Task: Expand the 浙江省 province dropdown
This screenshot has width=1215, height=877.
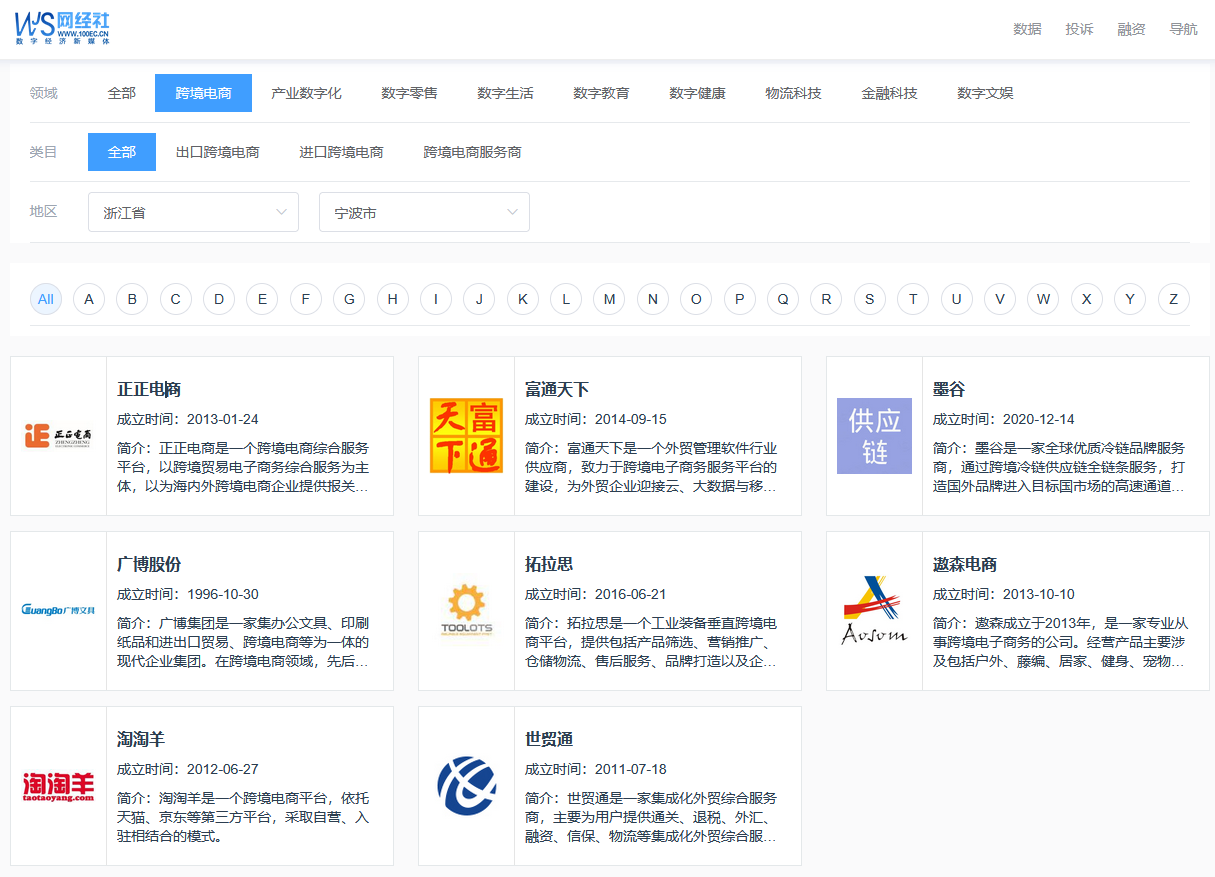Action: tap(193, 212)
